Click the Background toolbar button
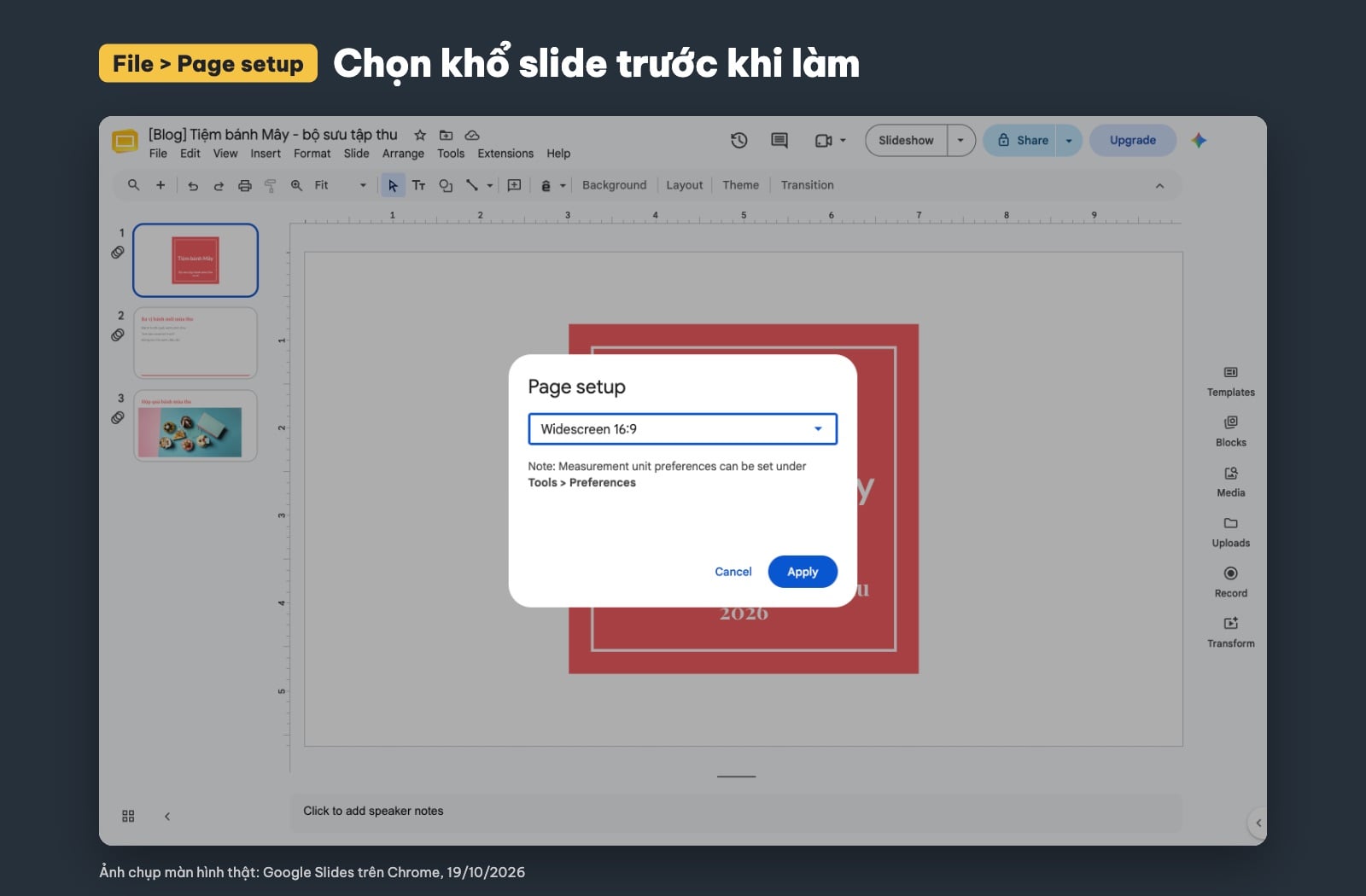This screenshot has width=1366, height=896. (x=615, y=185)
